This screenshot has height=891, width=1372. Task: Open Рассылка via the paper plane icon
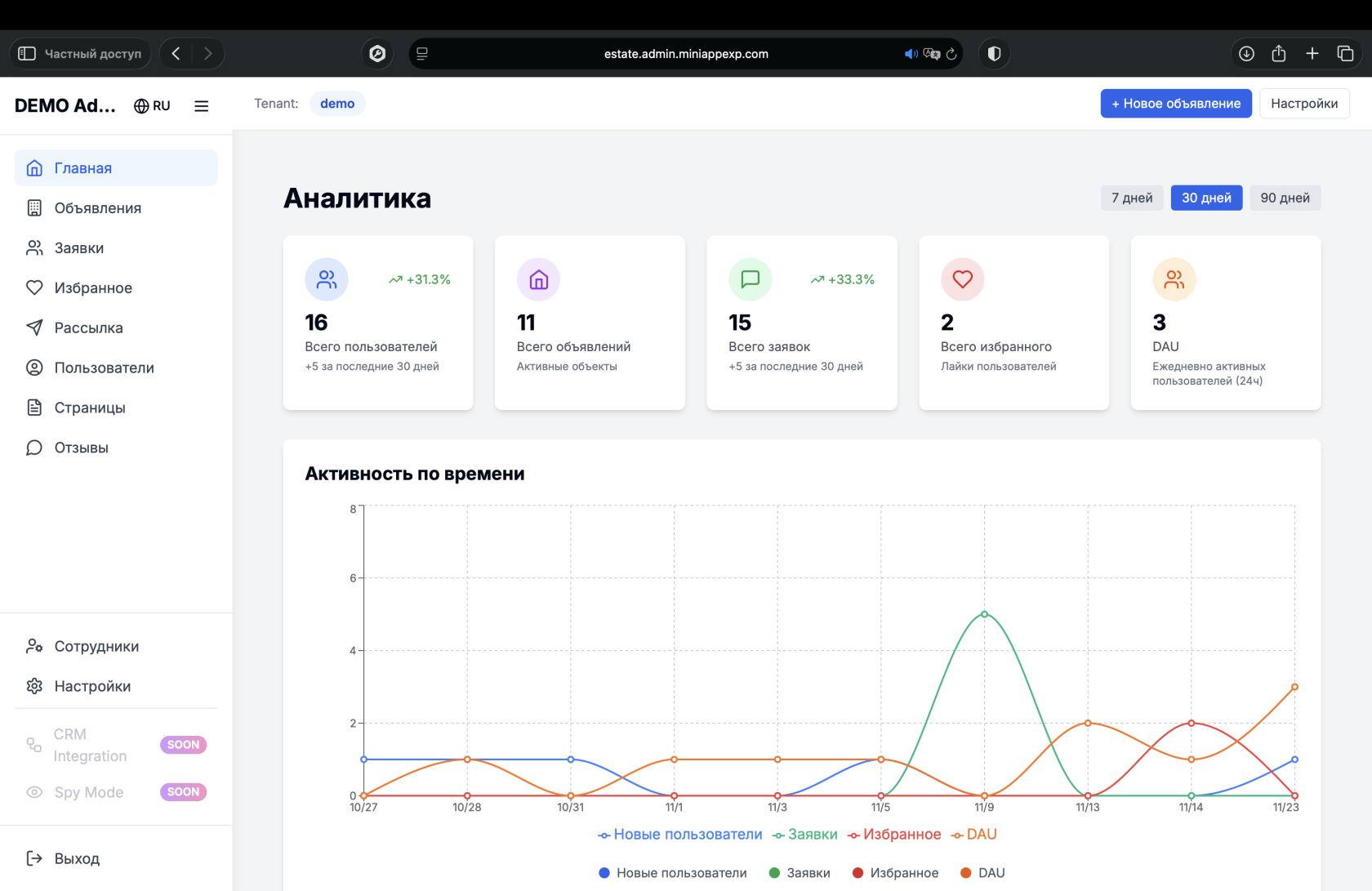(34, 327)
